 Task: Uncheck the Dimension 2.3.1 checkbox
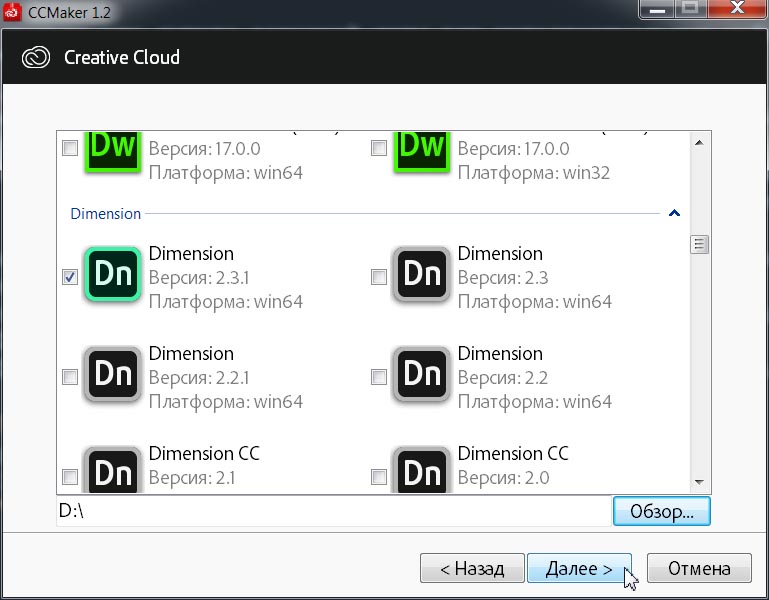coord(70,277)
